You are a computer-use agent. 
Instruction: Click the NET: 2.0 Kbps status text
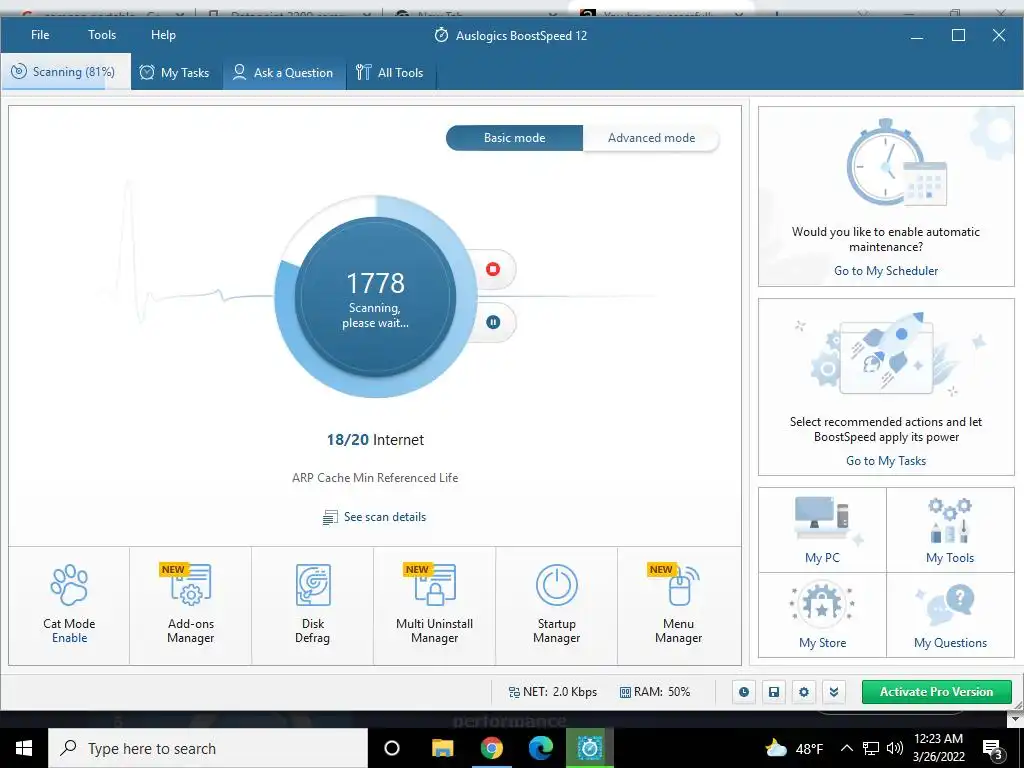coord(552,692)
